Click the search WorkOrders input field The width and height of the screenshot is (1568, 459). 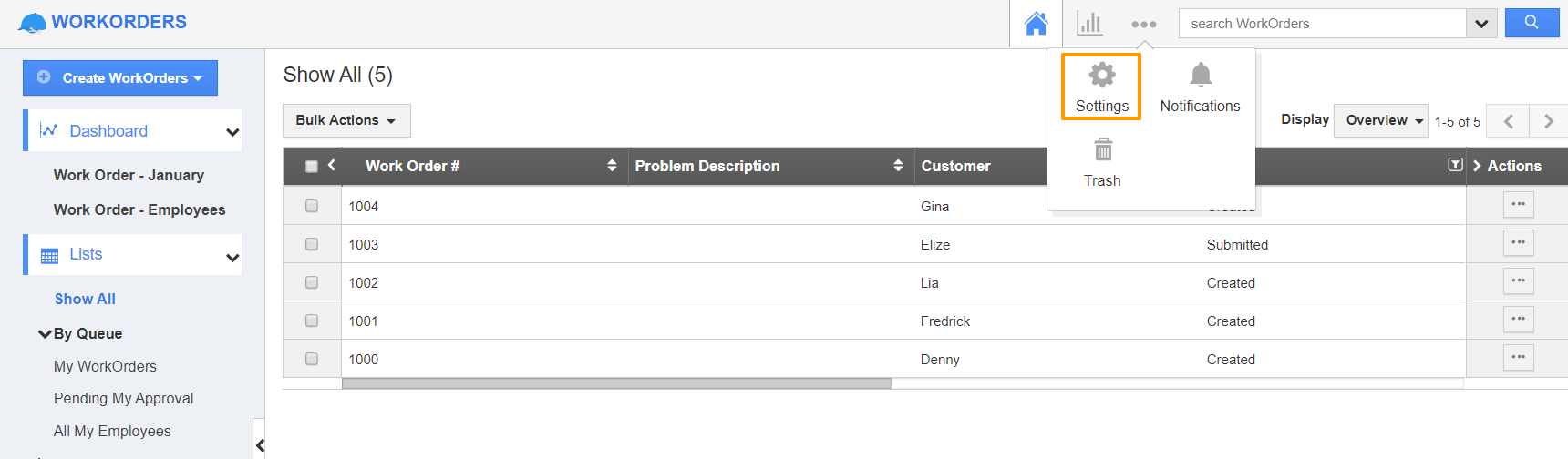coord(1322,24)
